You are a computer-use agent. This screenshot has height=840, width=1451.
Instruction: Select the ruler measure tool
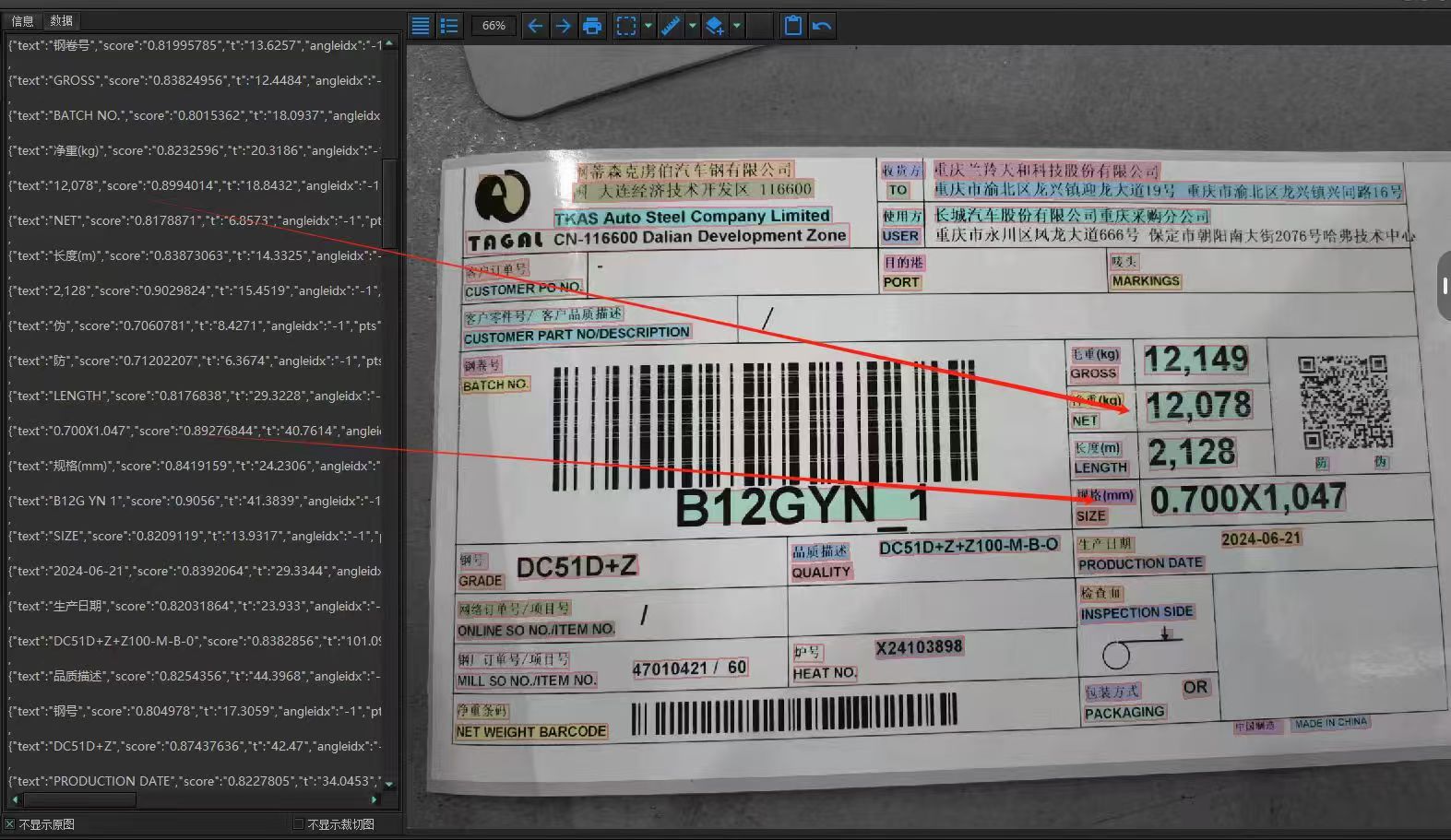pyautogui.click(x=671, y=26)
